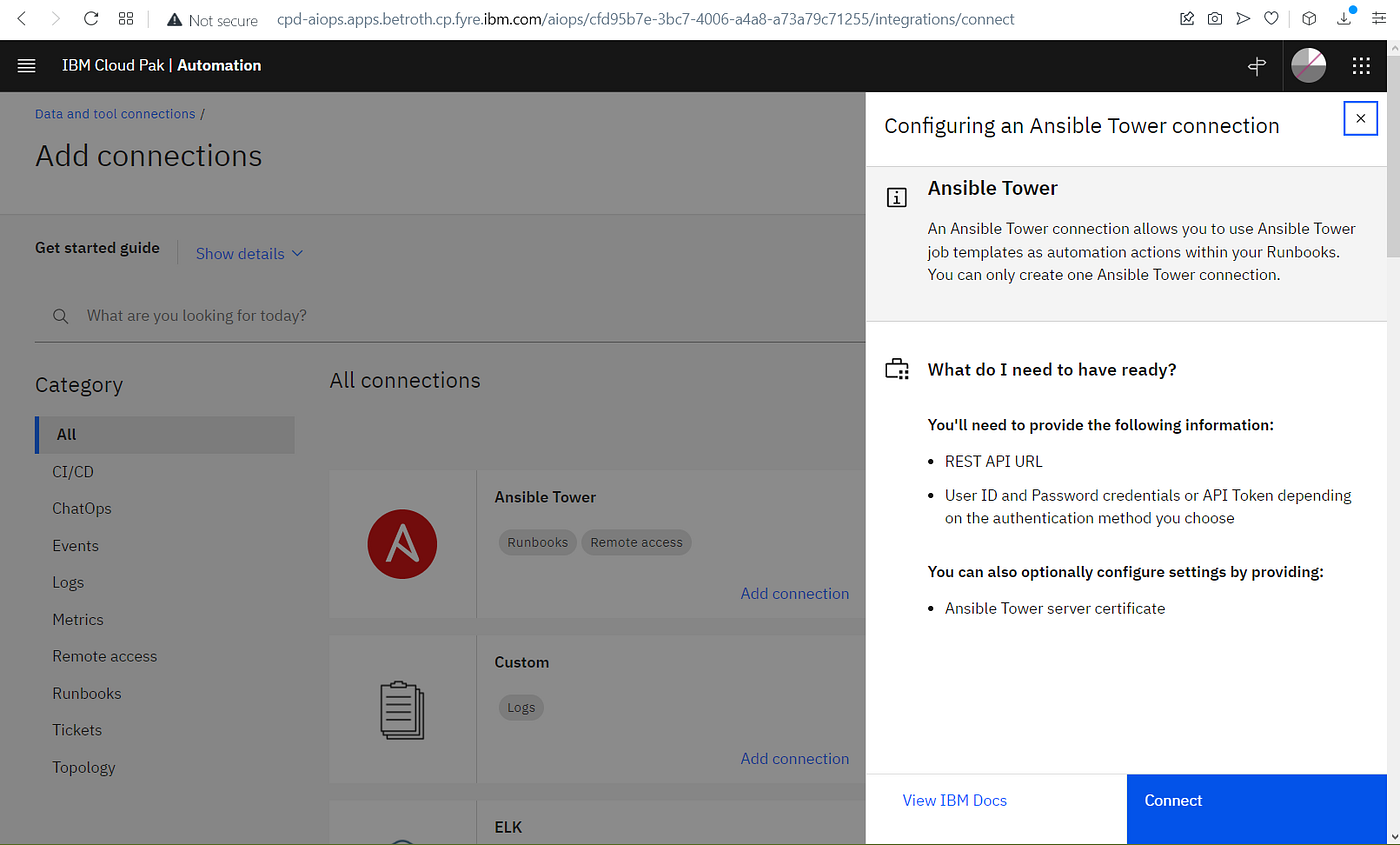Image resolution: width=1400 pixels, height=845 pixels.
Task: Click the IBM Cloud Pak Automation title
Action: 161,66
